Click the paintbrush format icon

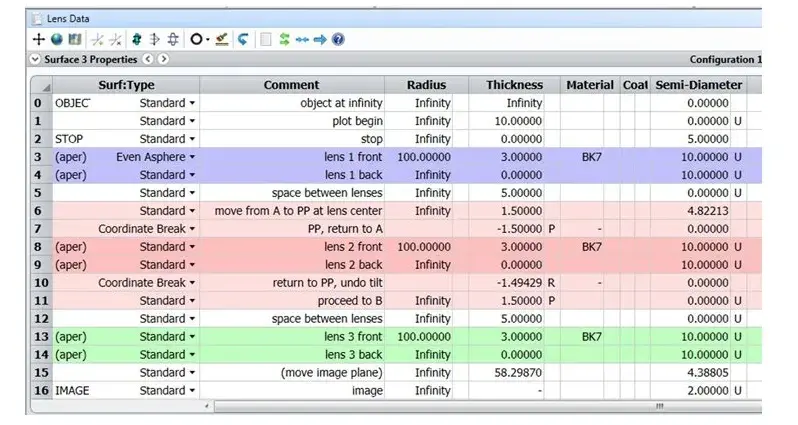(221, 39)
